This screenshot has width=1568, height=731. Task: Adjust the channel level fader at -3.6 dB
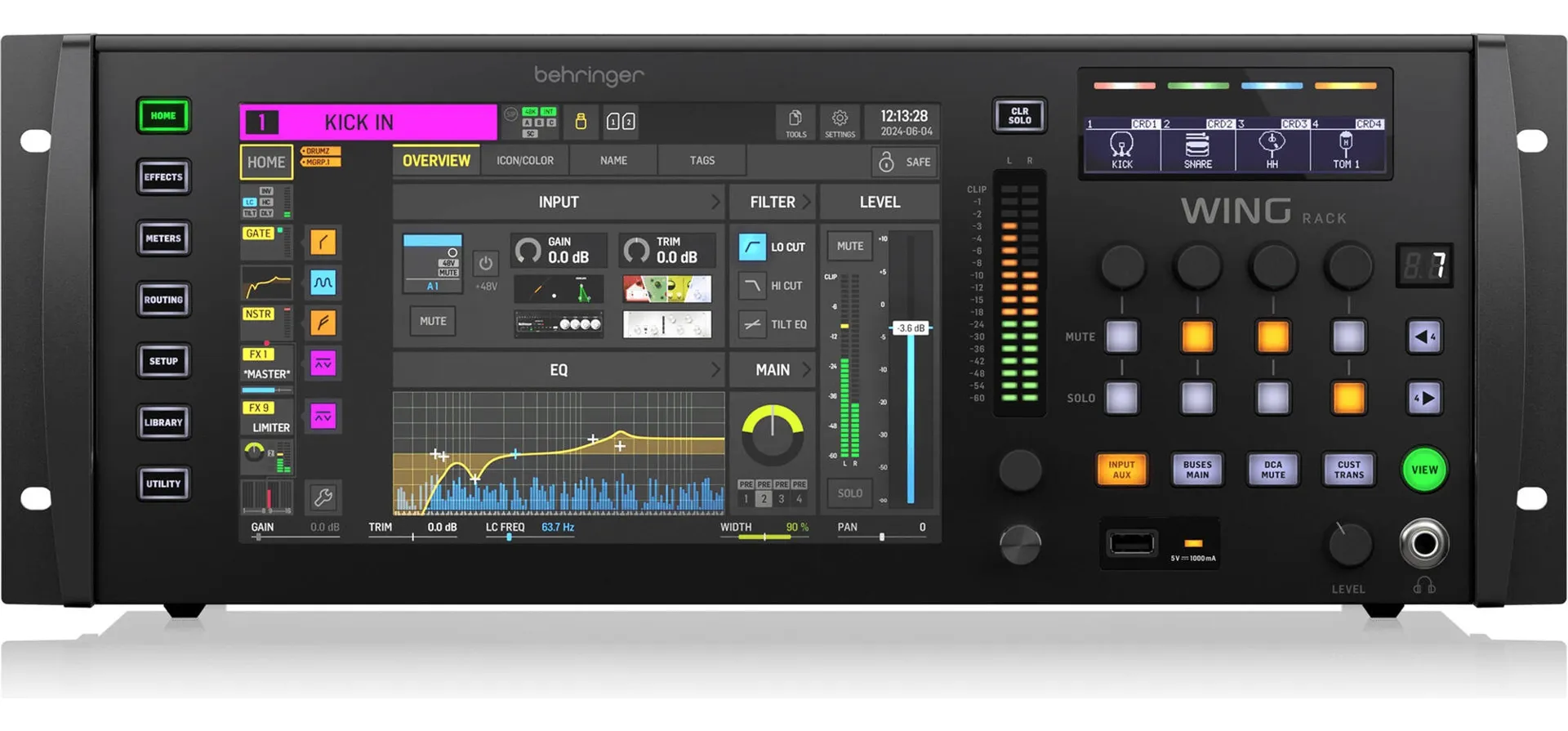pos(911,328)
